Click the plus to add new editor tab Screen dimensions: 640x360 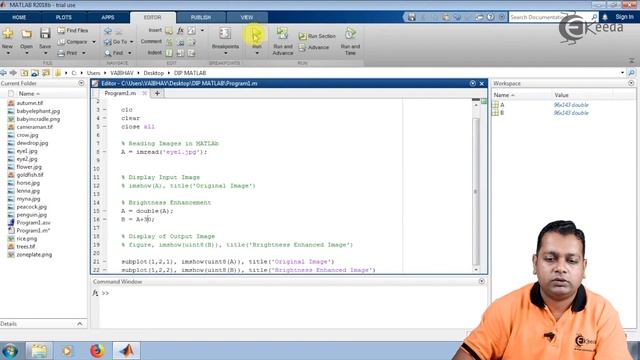coord(157,93)
